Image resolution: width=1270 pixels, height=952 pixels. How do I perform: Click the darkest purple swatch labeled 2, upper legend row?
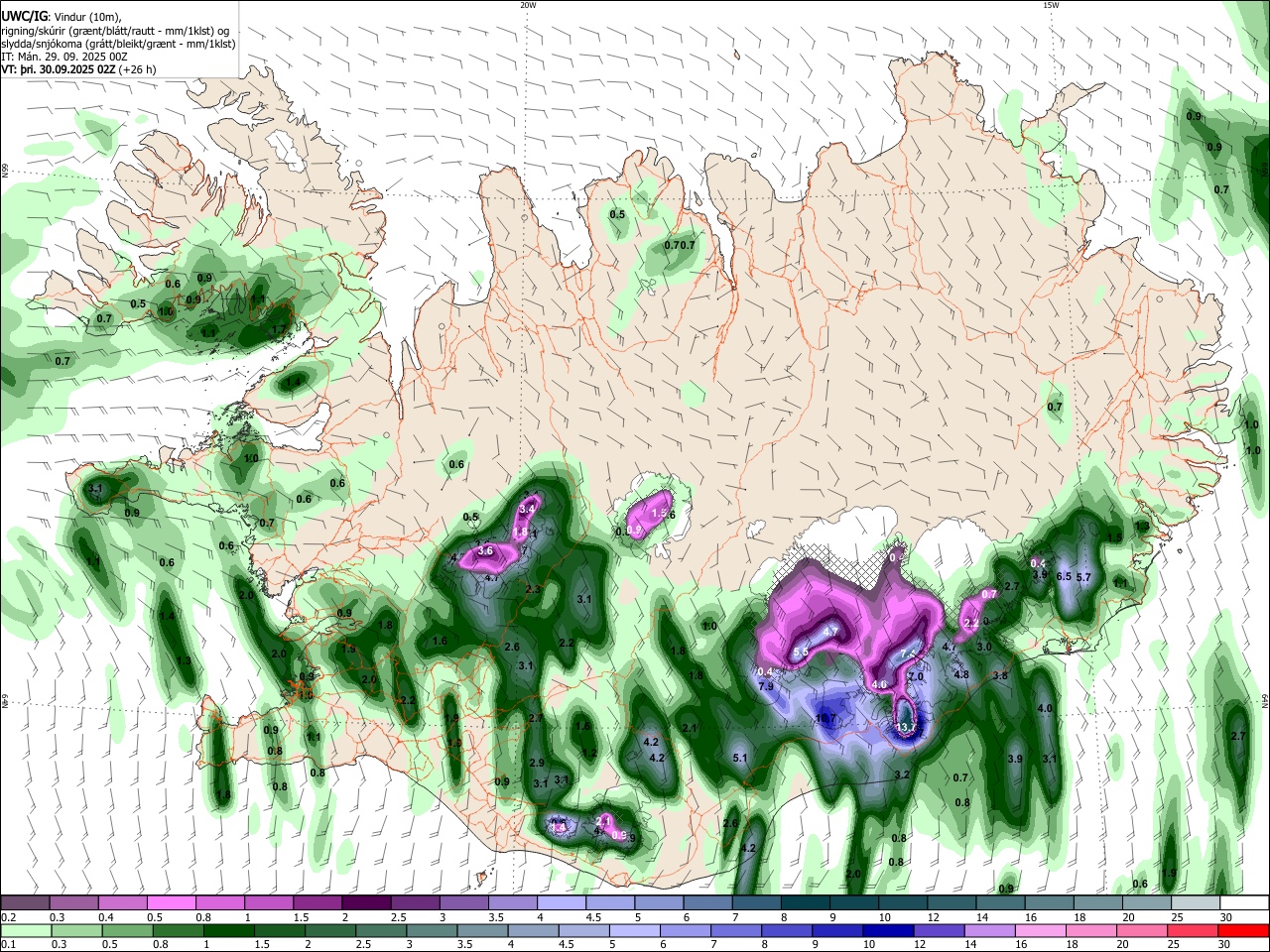pyautogui.click(x=366, y=902)
